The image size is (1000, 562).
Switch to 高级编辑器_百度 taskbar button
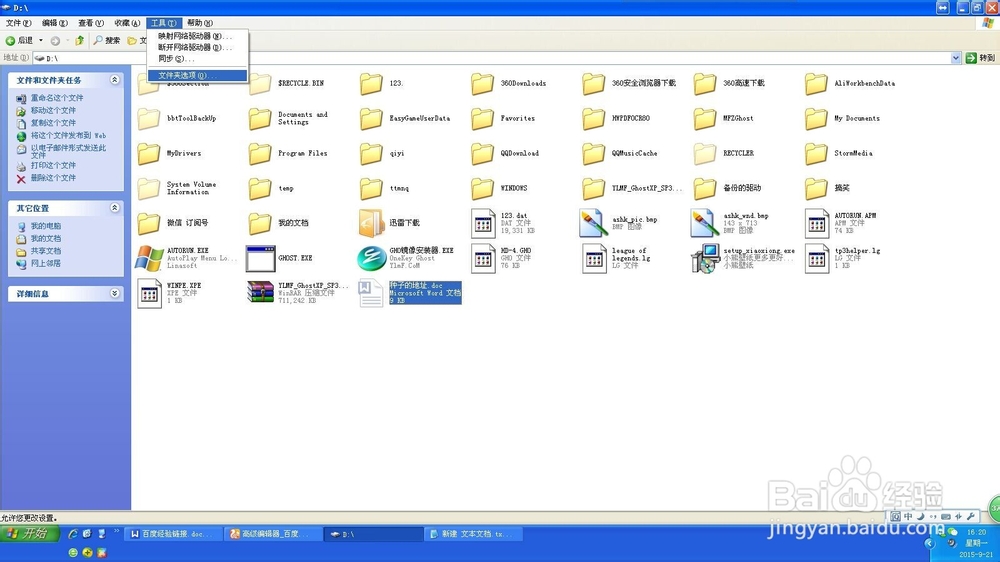pyautogui.click(x=274, y=534)
